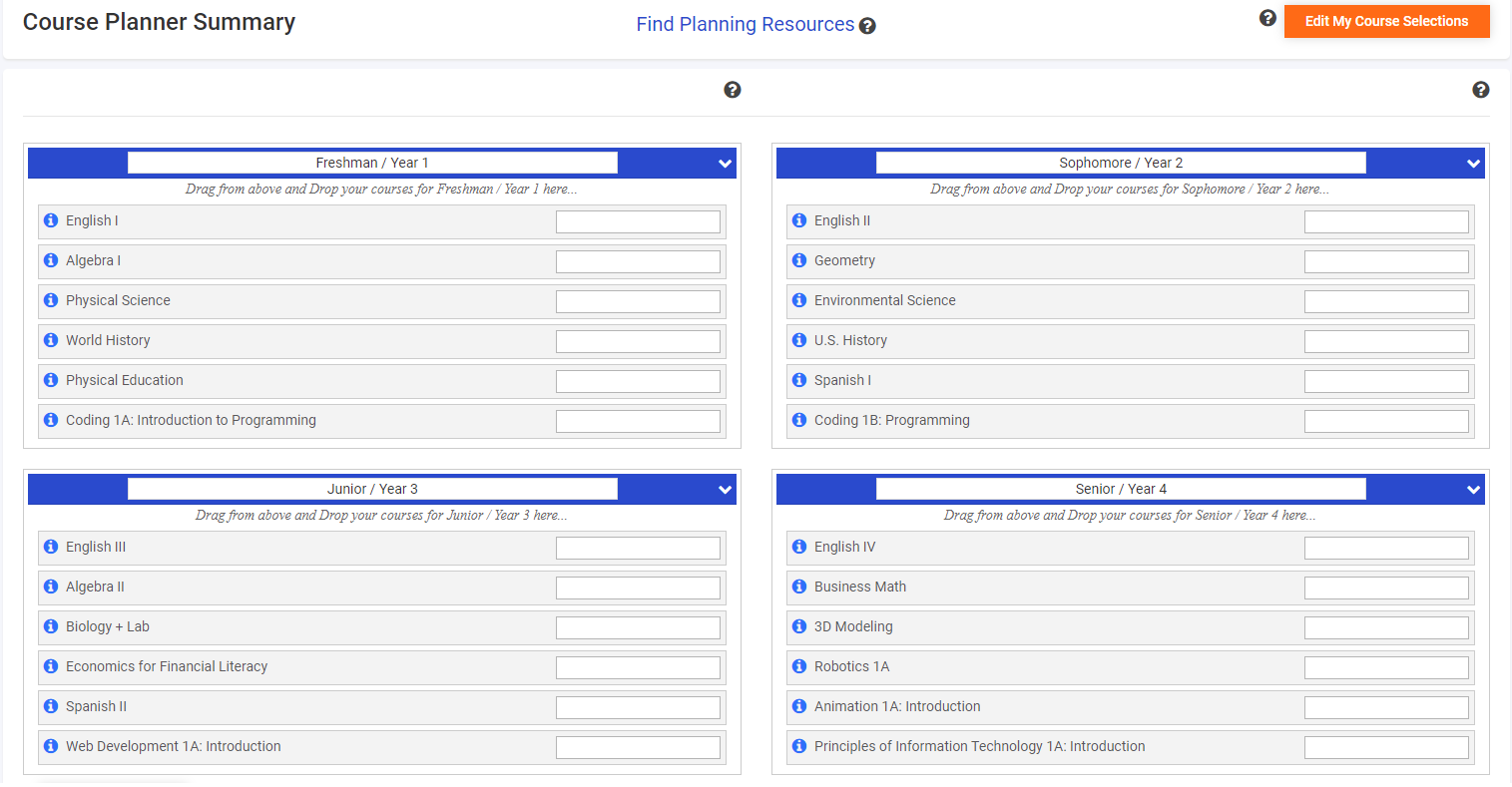Collapse the Sophomore / Year 2 panel chevron
The height and width of the screenshot is (787, 1512).
click(x=1474, y=164)
